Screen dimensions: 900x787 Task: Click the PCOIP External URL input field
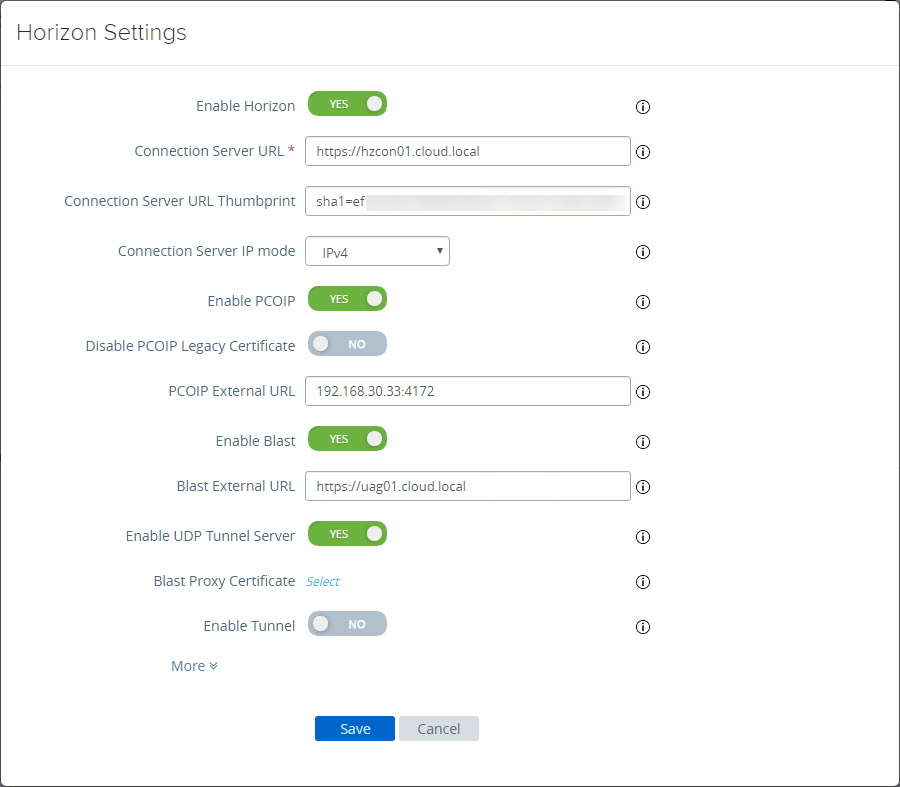pos(467,391)
